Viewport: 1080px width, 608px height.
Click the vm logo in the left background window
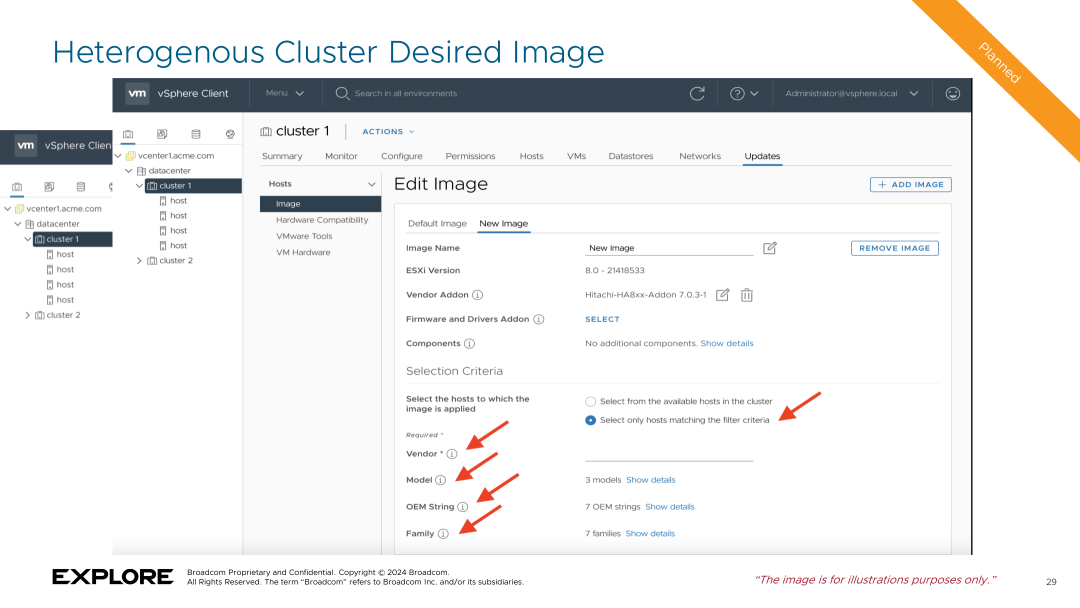pos(25,145)
